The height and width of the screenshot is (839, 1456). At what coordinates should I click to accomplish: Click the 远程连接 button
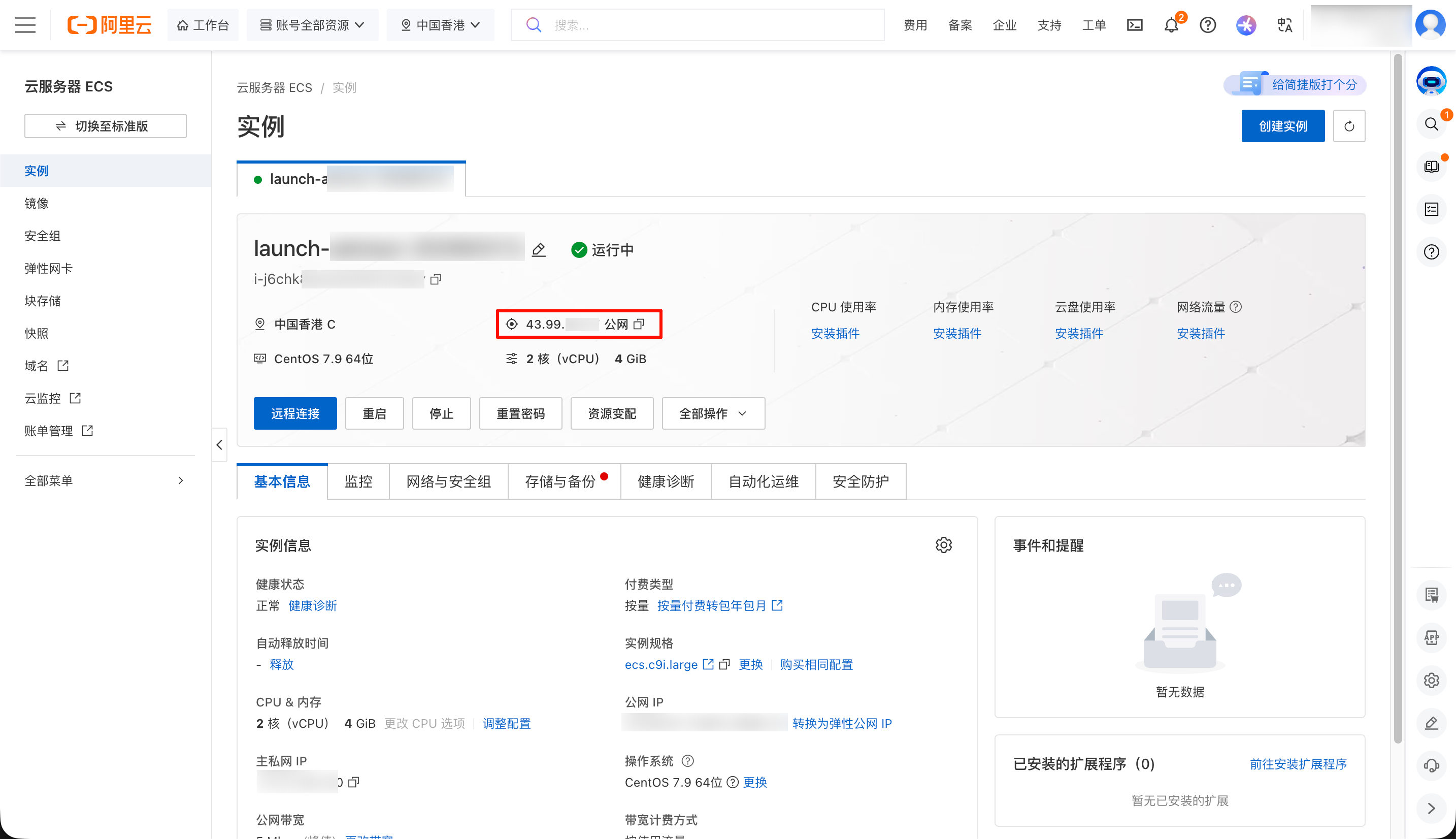[x=295, y=414]
